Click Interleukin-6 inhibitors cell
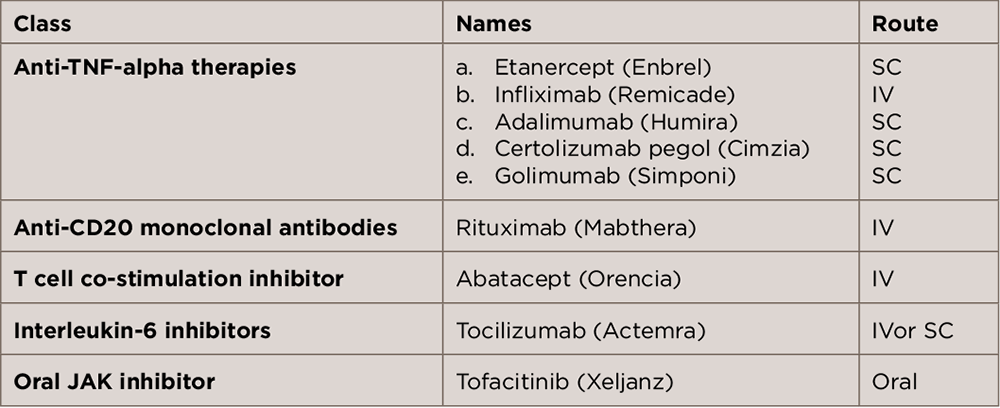 coord(142,329)
